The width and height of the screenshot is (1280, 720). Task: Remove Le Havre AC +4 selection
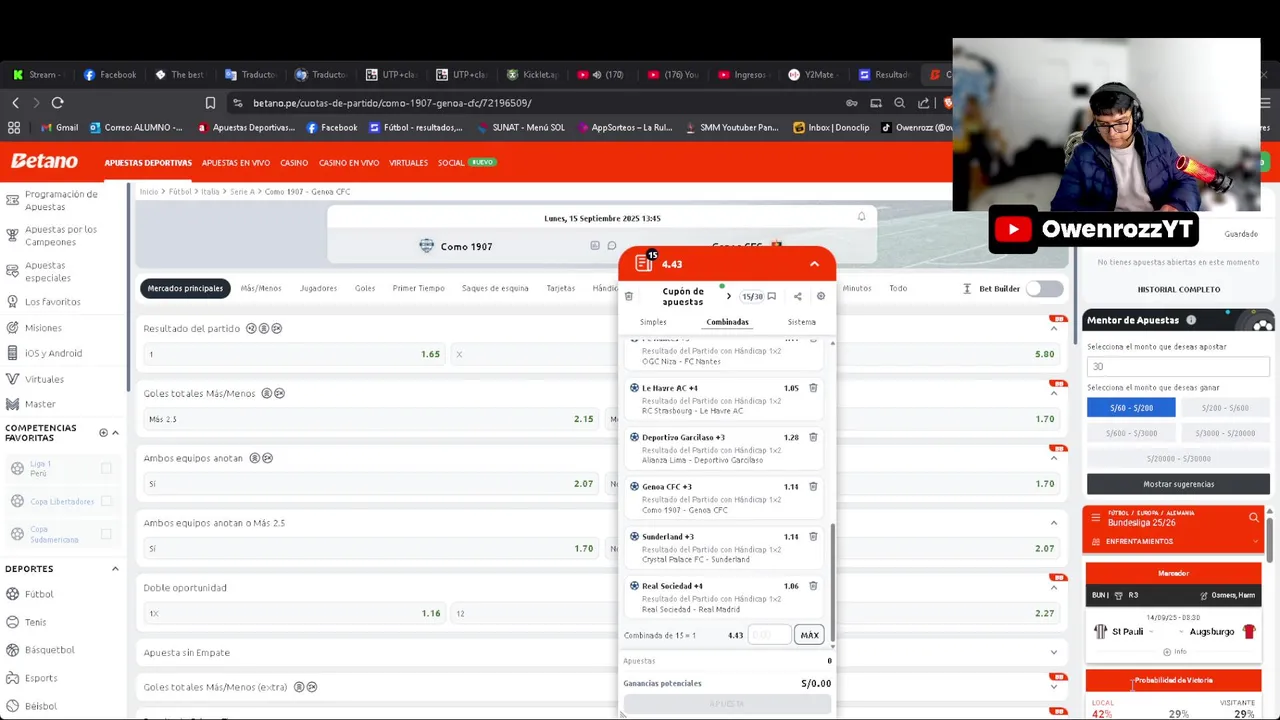[813, 388]
